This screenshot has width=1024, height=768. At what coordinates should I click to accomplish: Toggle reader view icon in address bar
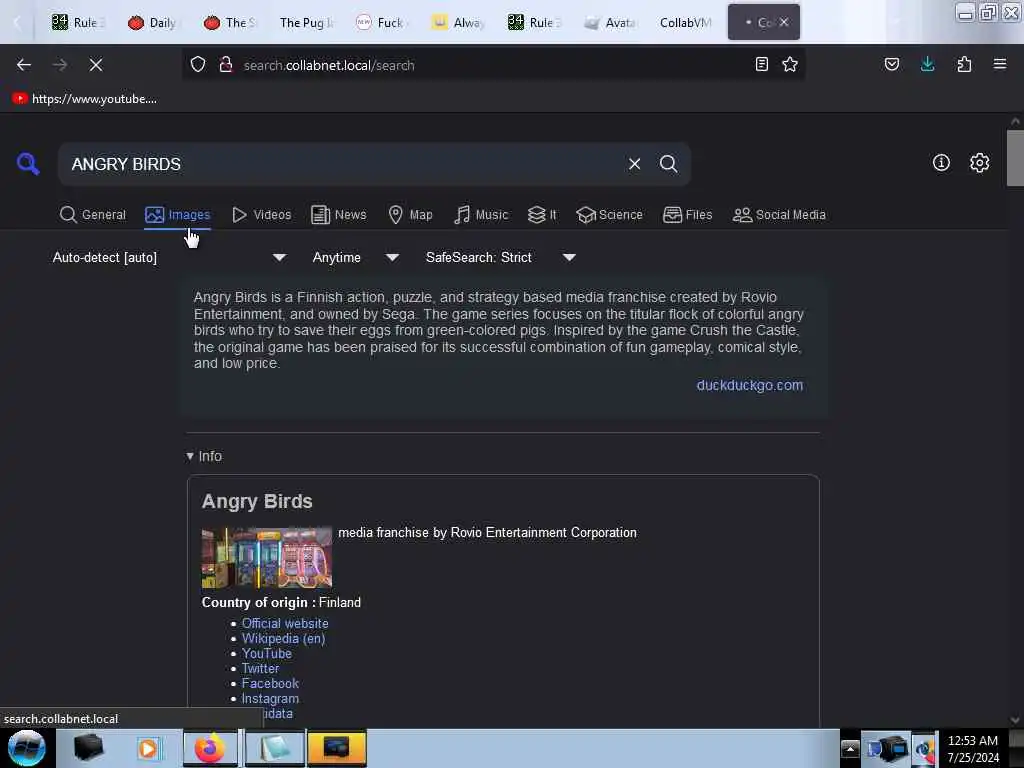[761, 65]
